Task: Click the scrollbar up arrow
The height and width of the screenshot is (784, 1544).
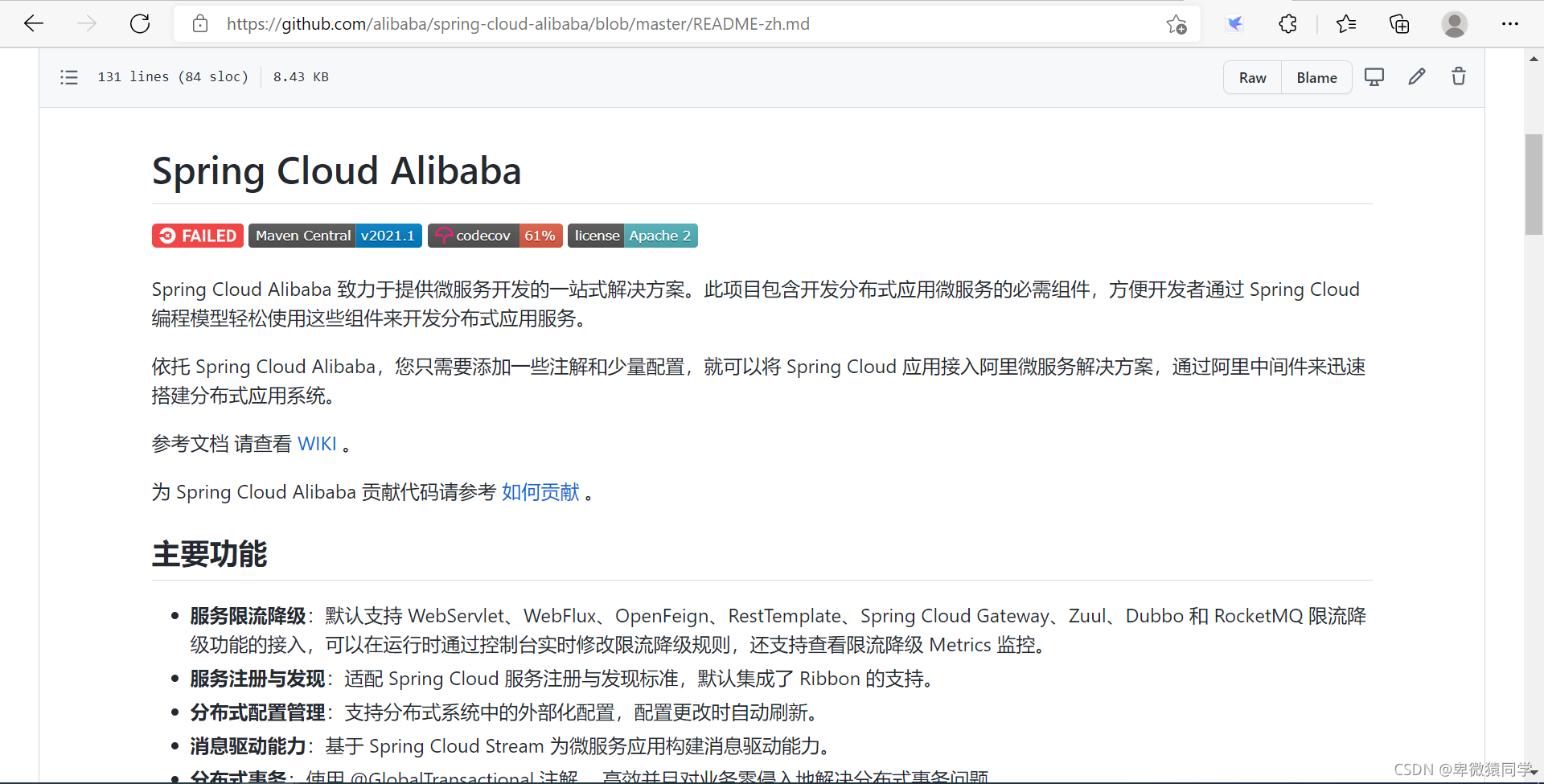Action: coord(1534,59)
